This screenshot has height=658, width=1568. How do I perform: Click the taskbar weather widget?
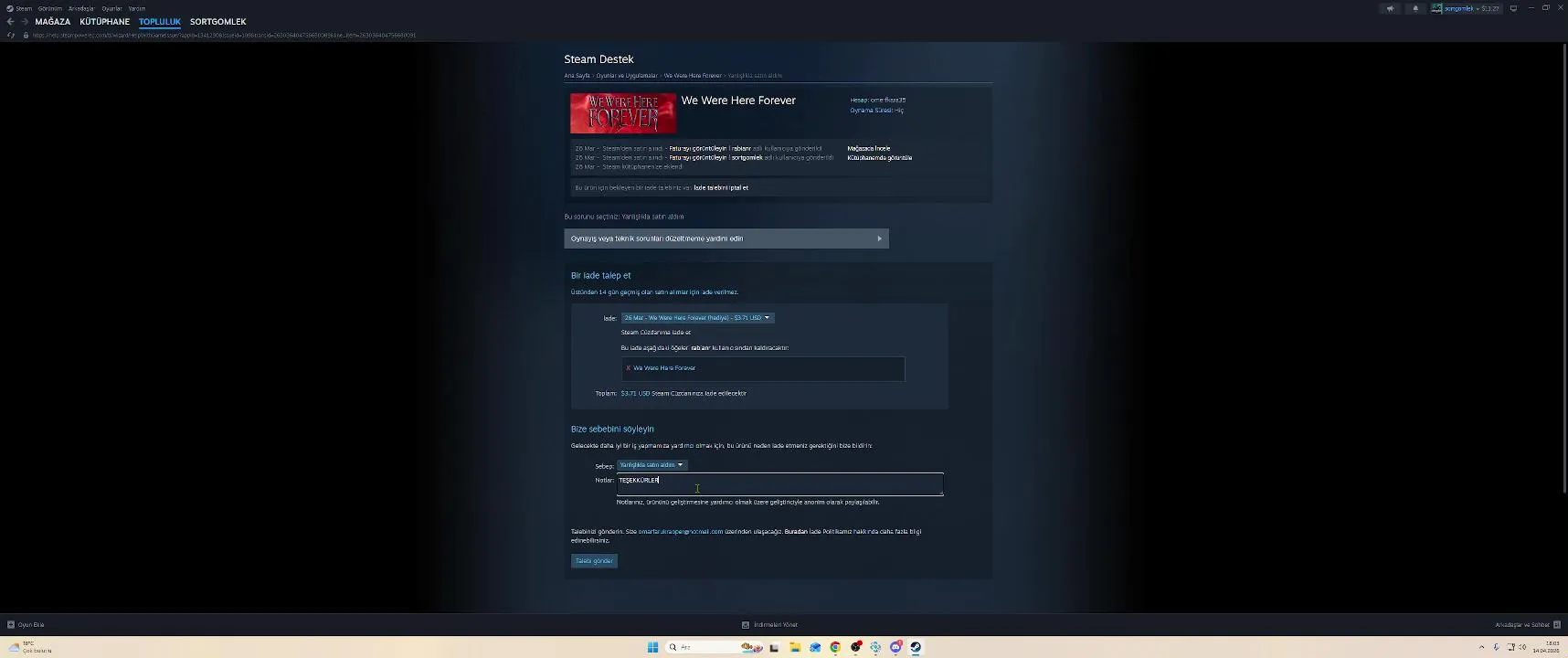tap(29, 647)
